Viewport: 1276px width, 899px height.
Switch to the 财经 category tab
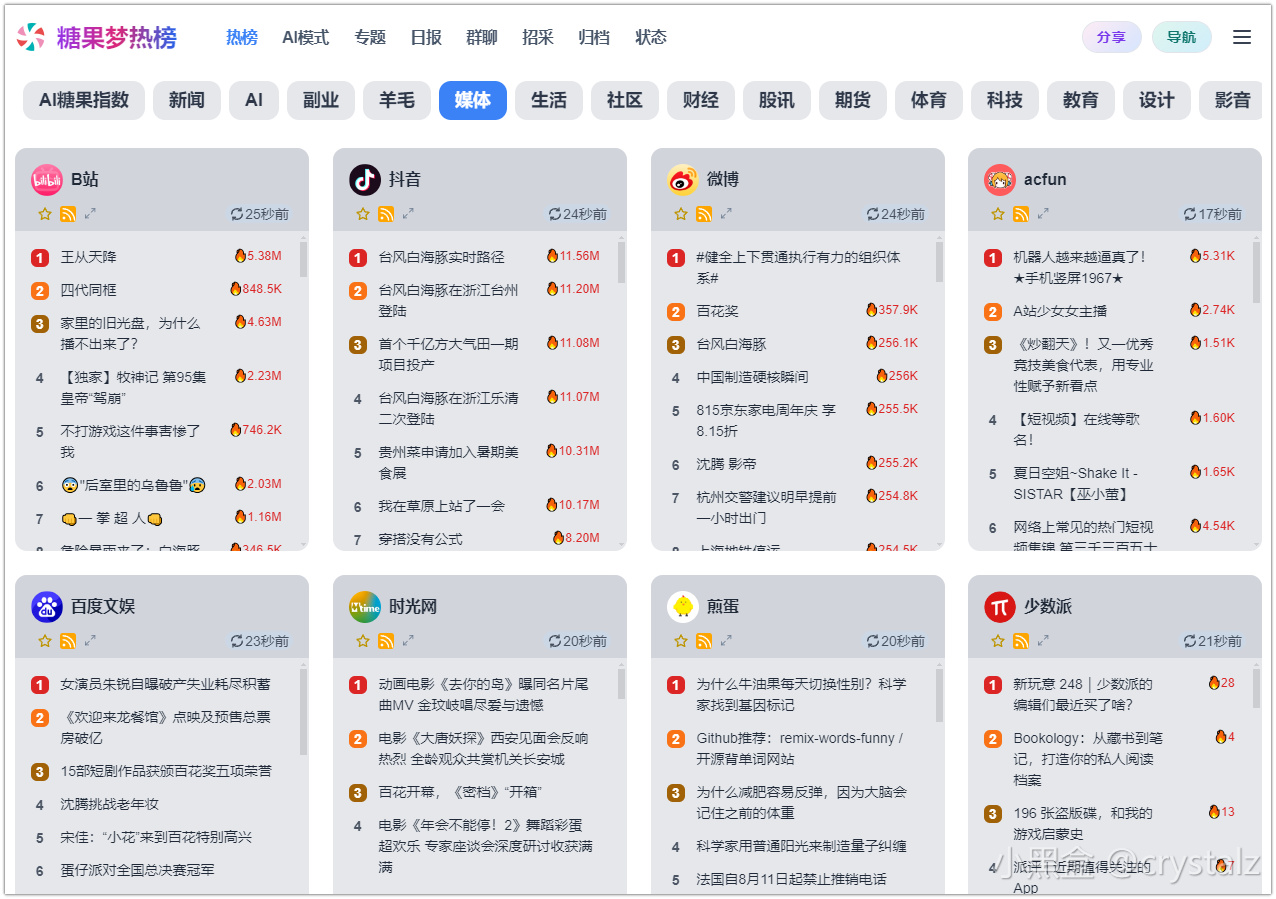pyautogui.click(x=701, y=100)
